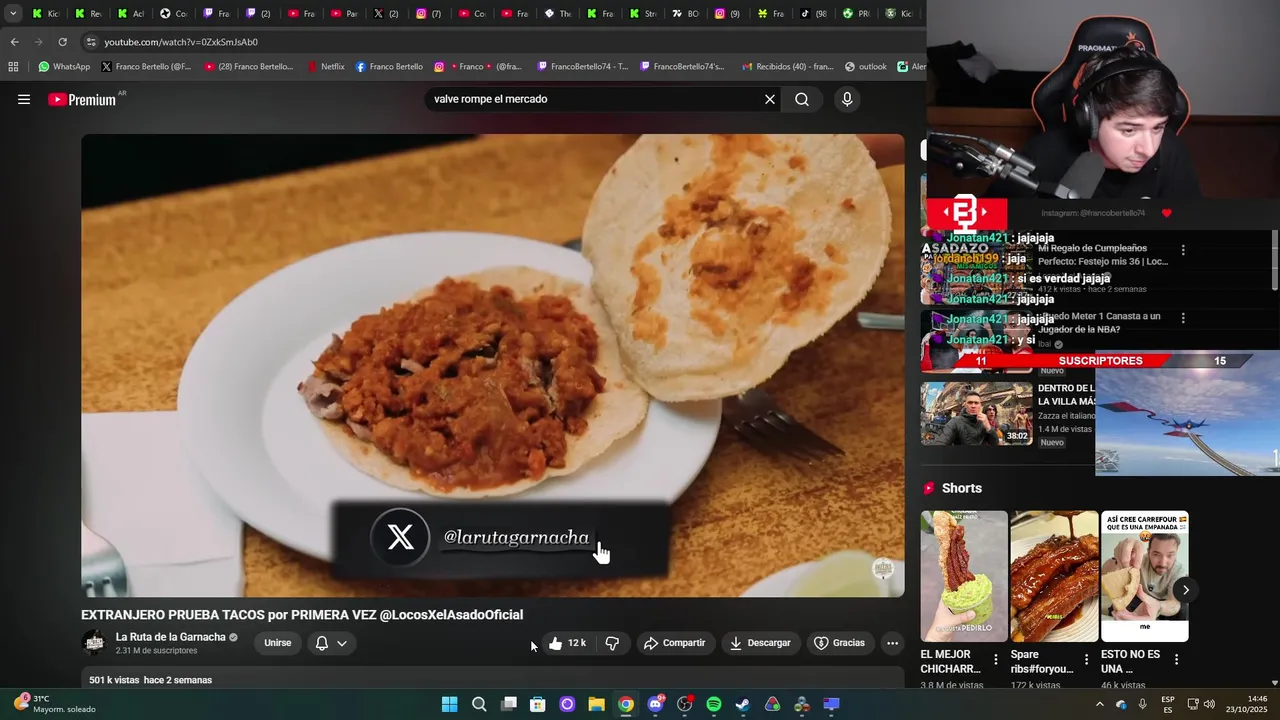Open Recibidos (40) Gmail bookmark
The image size is (1280, 720).
pyautogui.click(x=788, y=67)
